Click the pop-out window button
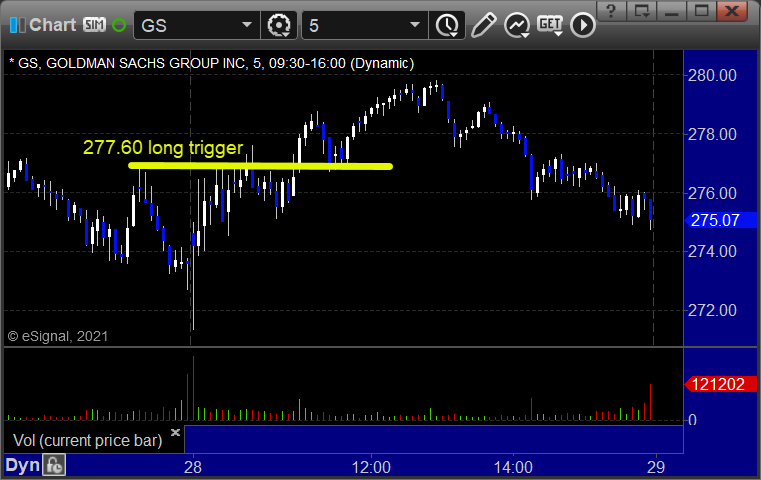 (x=642, y=11)
